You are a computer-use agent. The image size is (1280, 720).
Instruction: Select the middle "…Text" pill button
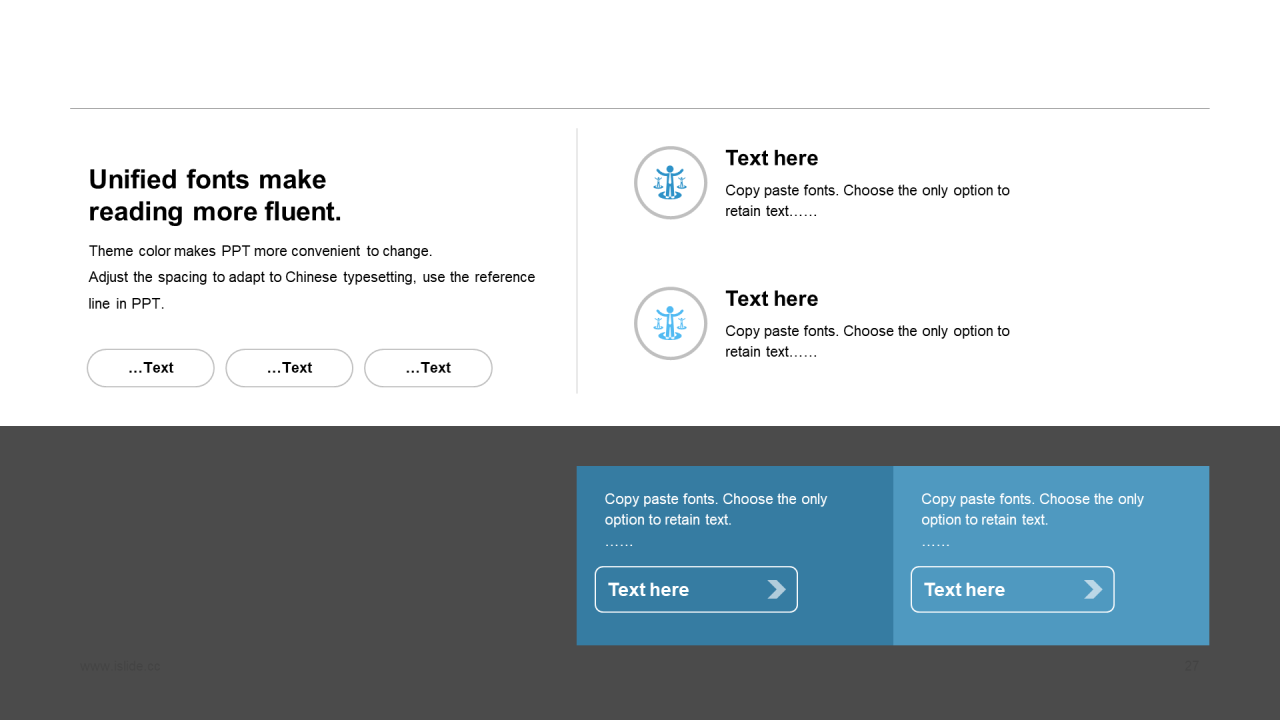click(x=289, y=368)
